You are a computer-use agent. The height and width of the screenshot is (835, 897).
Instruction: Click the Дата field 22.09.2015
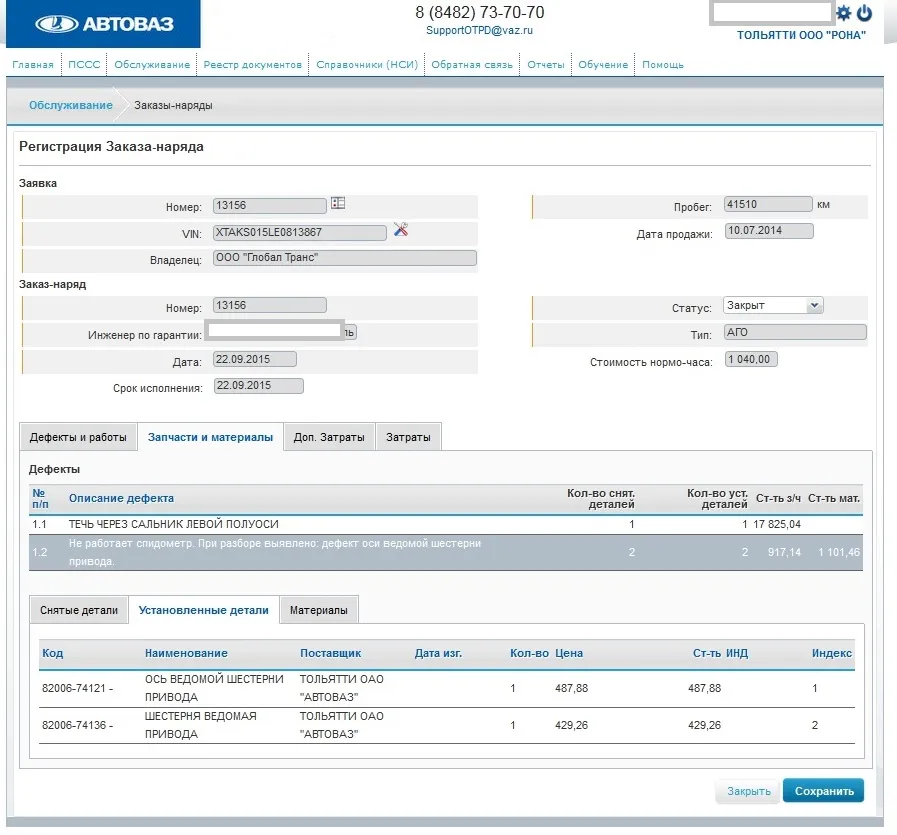pos(255,359)
